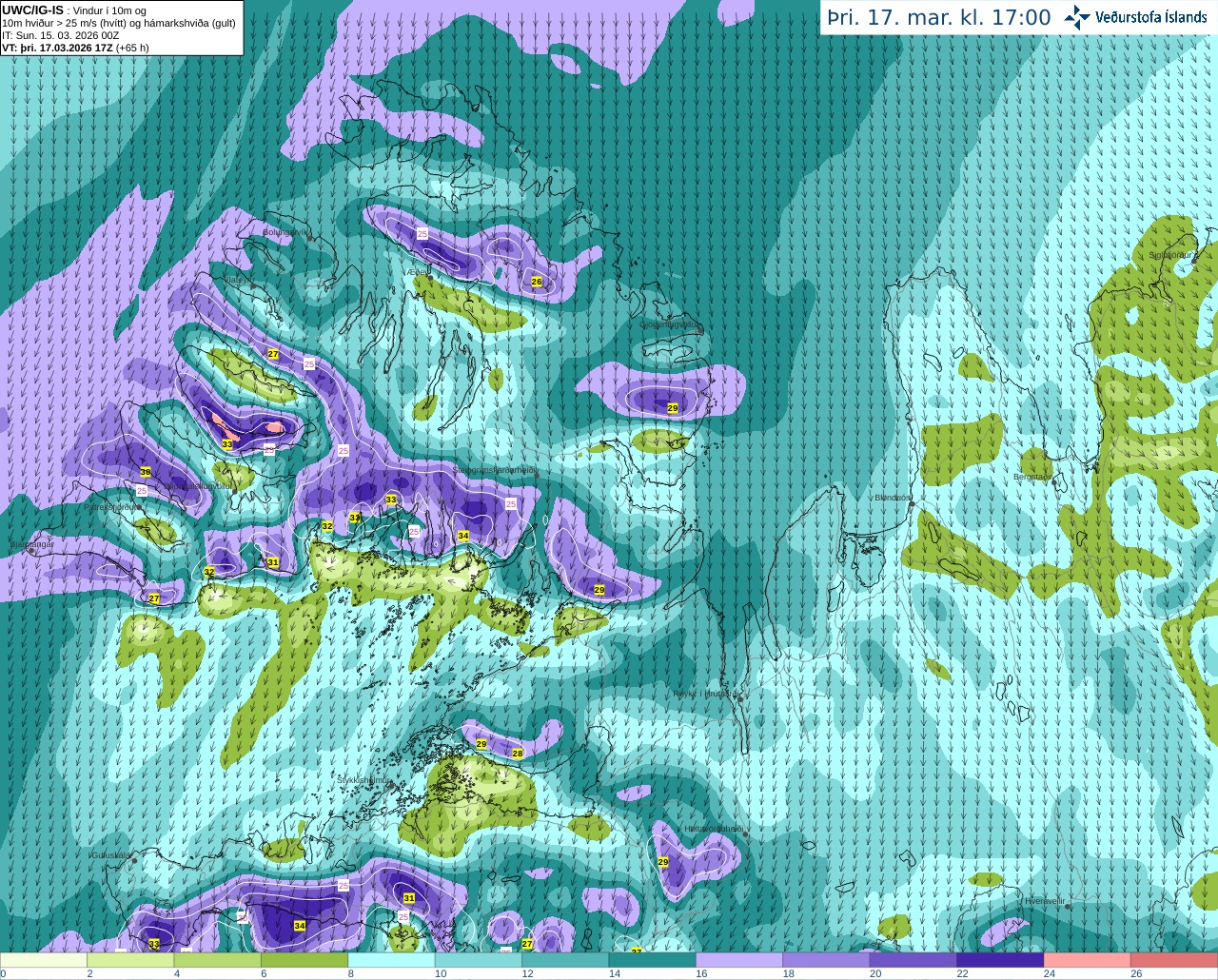Click the Holtavörðuheiði station label
The image size is (1218, 980).
[x=714, y=829]
